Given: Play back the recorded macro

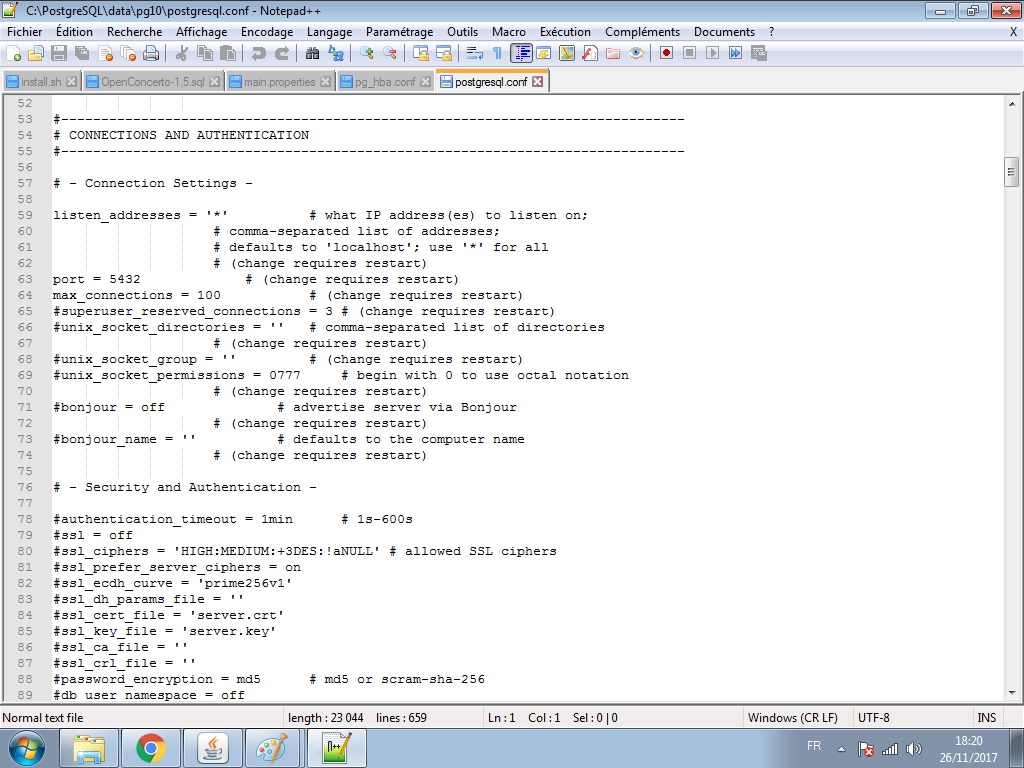Looking at the screenshot, I should (712, 54).
